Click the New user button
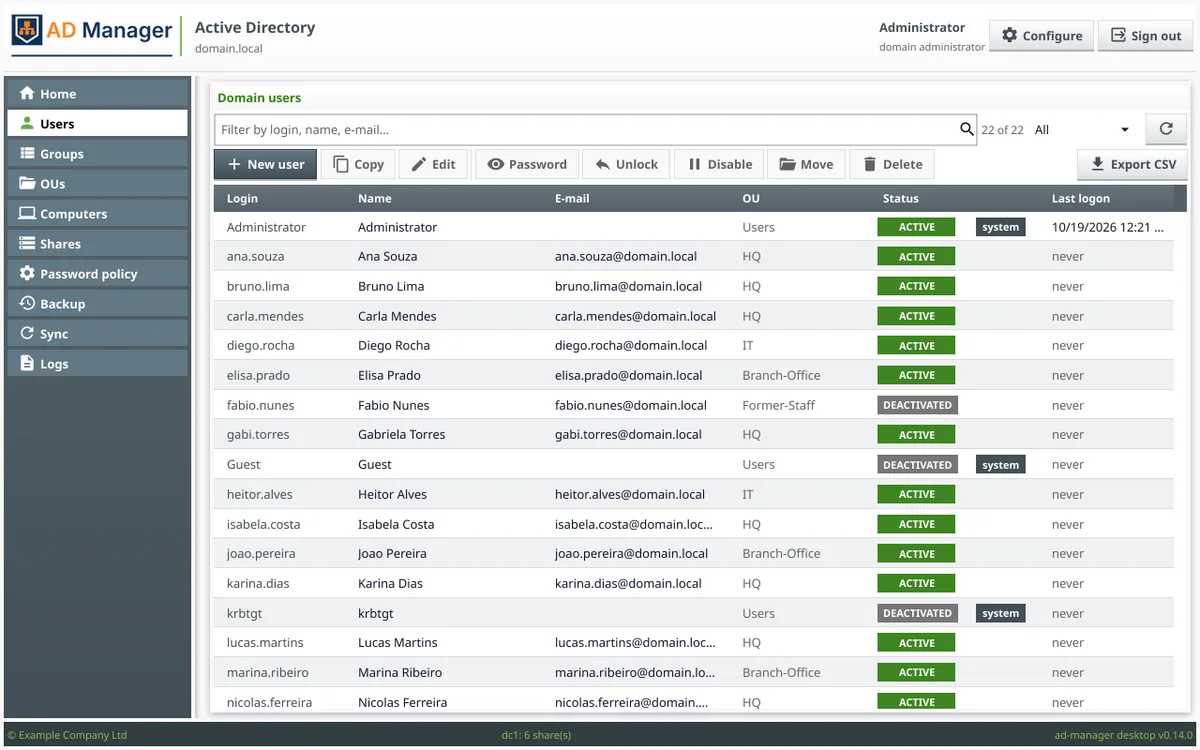Viewport: 1200px width, 750px height. [x=266, y=164]
